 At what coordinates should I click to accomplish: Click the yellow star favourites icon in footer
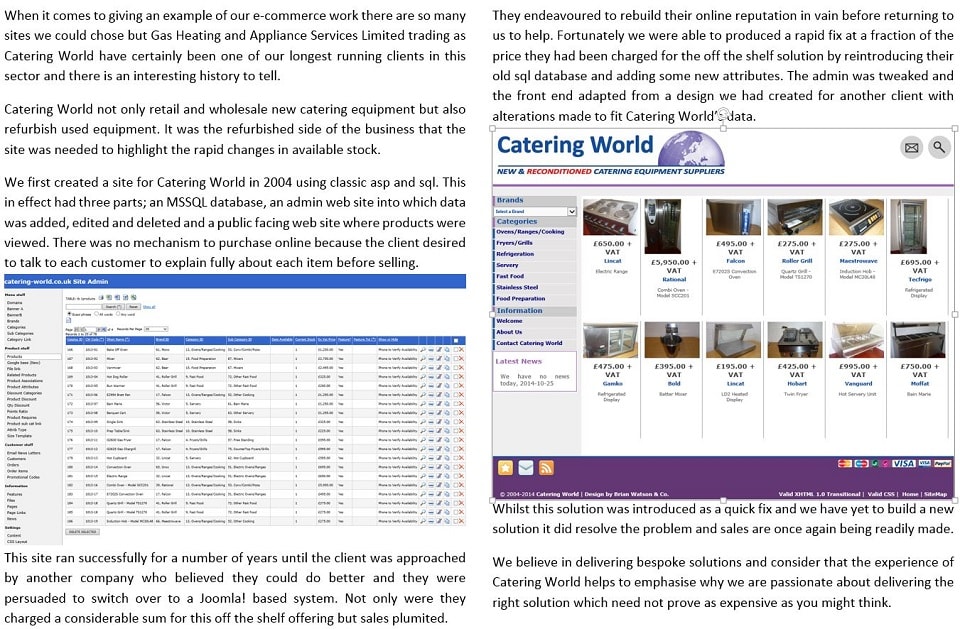click(505, 467)
